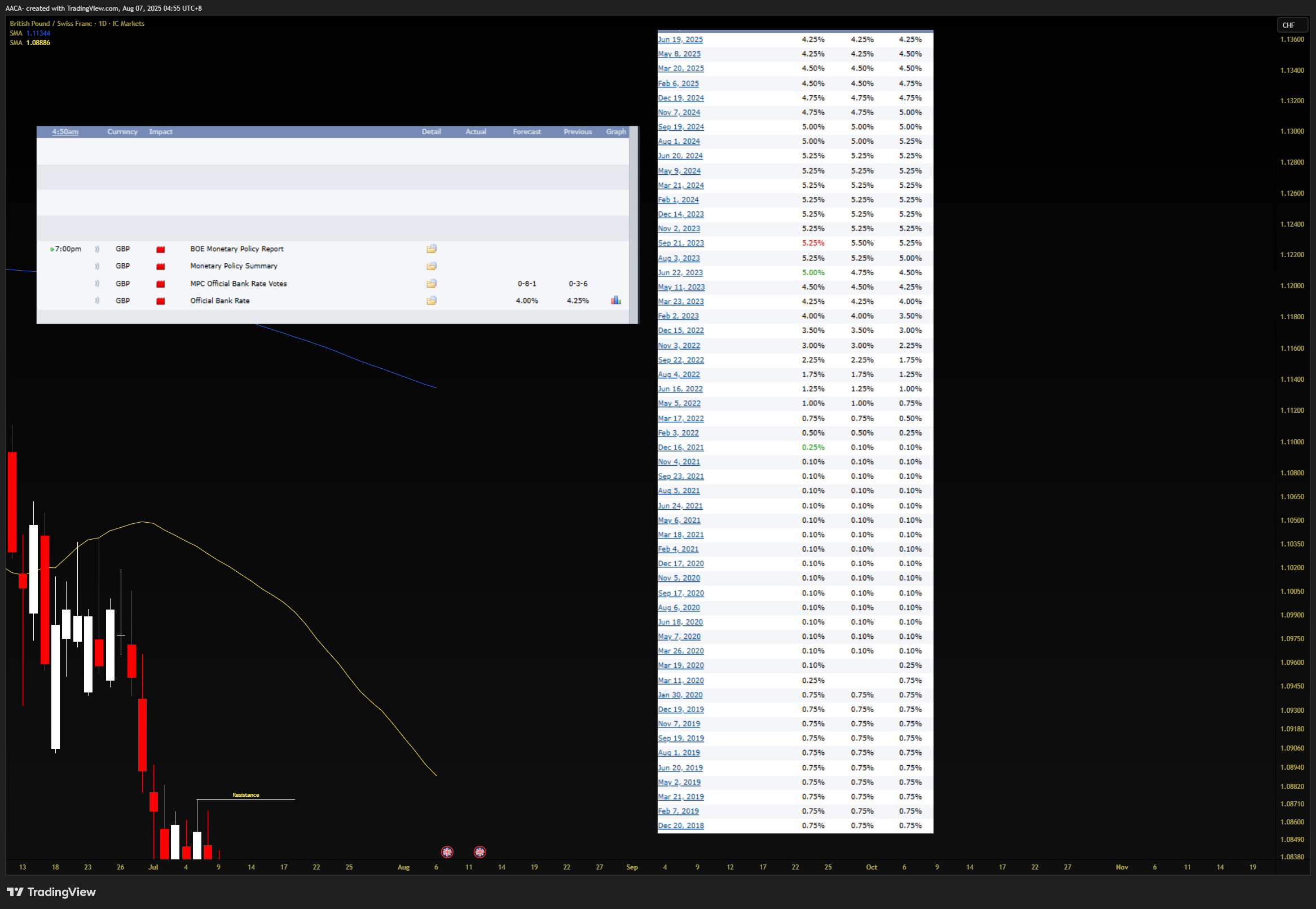Click the 4.00% forecast for Official Bank Rate
This screenshot has height=909, width=1316.
527,301
